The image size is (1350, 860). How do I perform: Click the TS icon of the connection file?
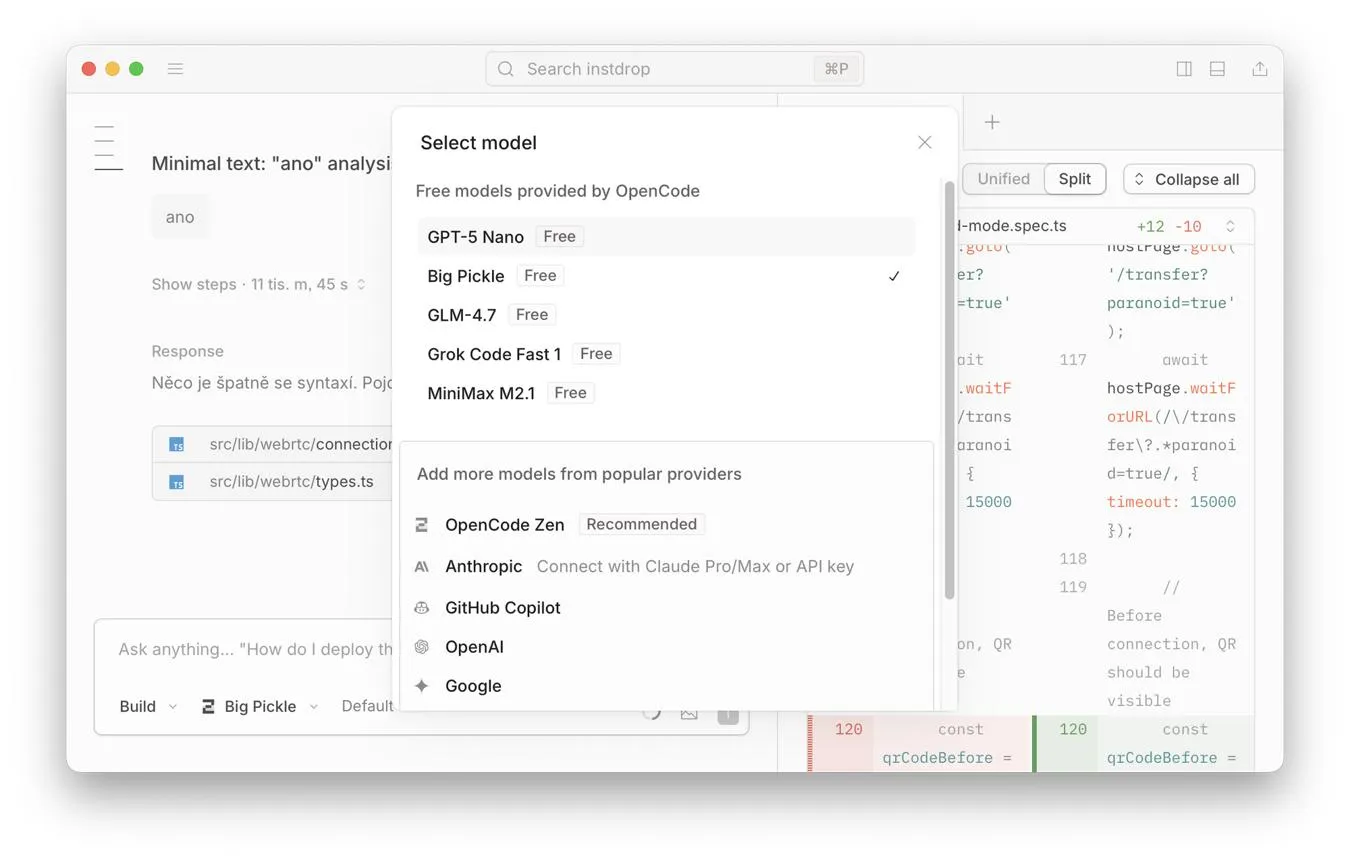[177, 444]
